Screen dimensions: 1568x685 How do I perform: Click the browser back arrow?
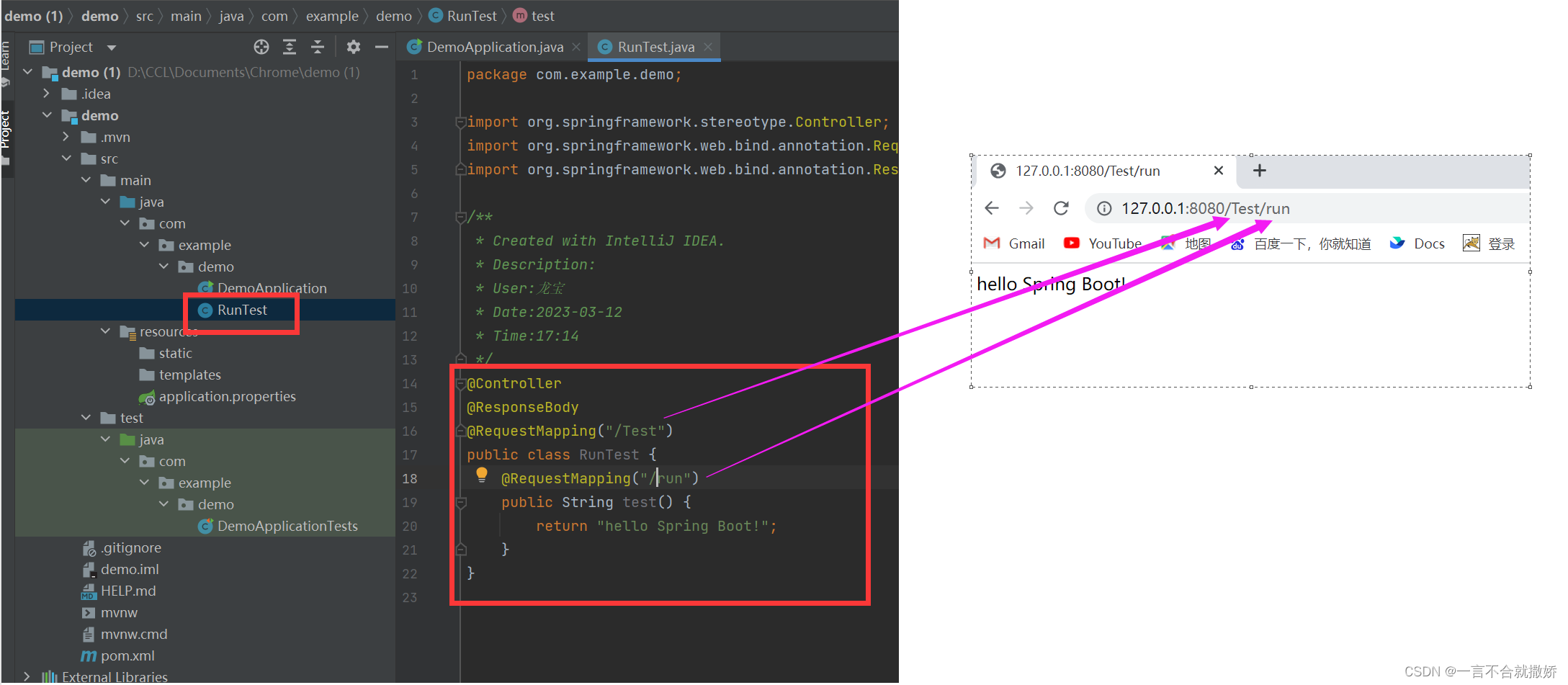pos(992,209)
